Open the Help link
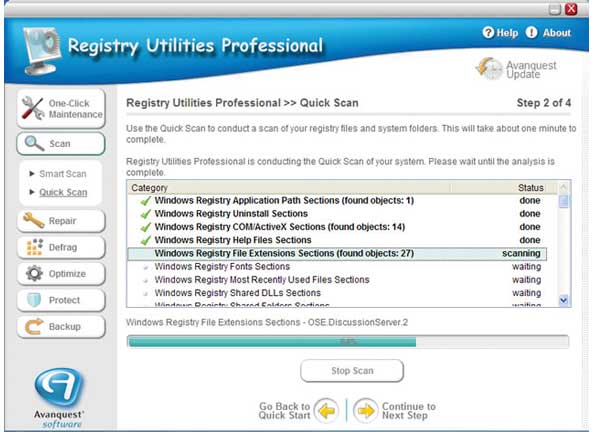The image size is (600, 432). [x=507, y=33]
